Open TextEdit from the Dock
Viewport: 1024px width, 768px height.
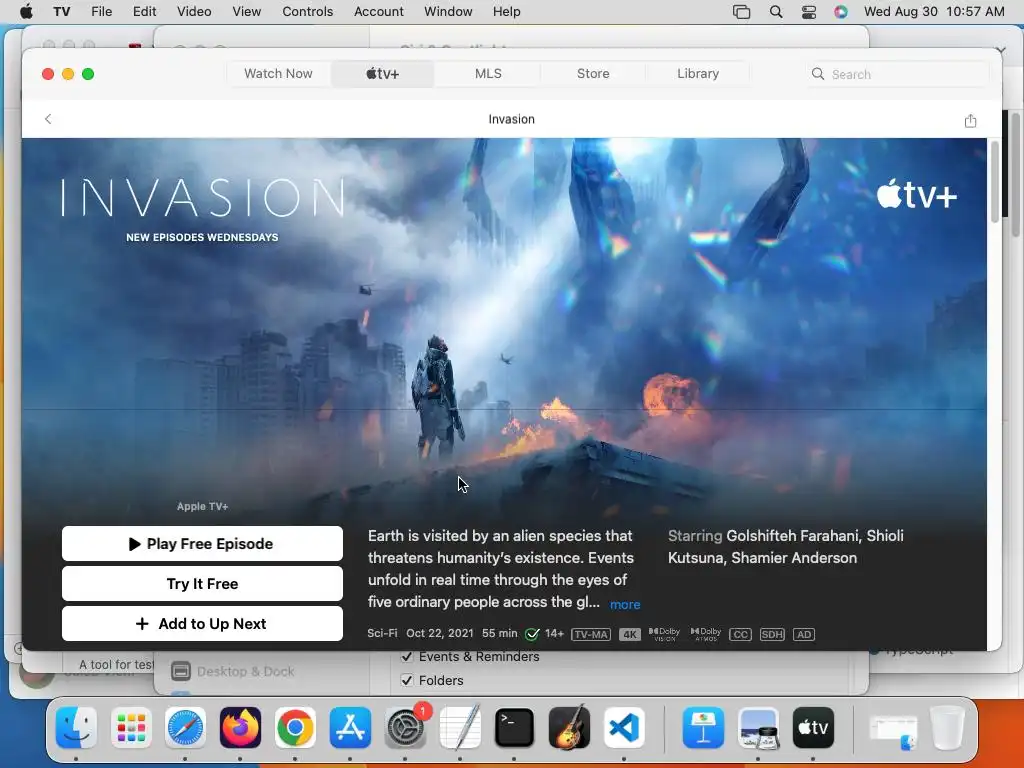460,727
